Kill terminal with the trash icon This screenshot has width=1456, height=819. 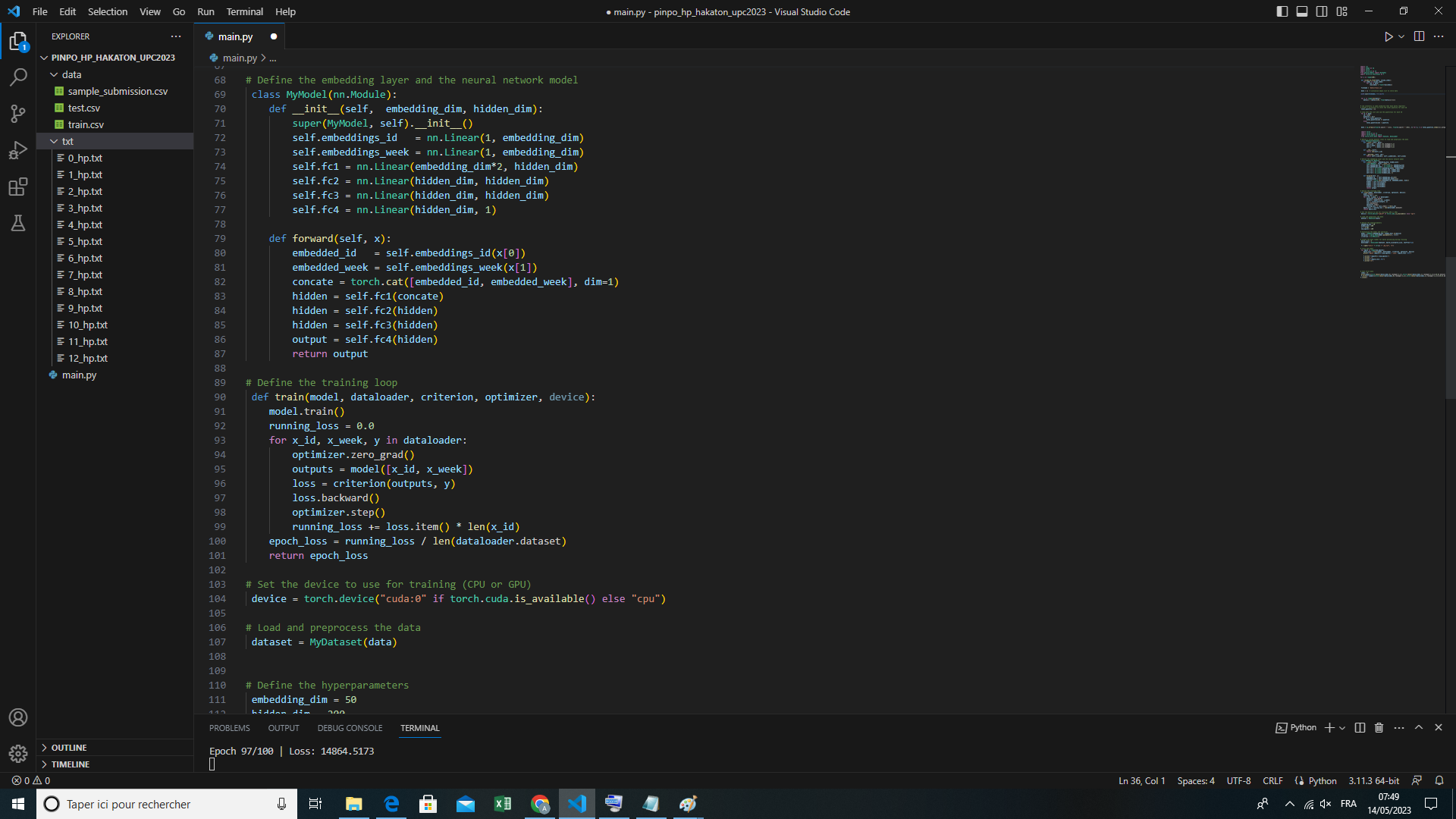[x=1379, y=728]
